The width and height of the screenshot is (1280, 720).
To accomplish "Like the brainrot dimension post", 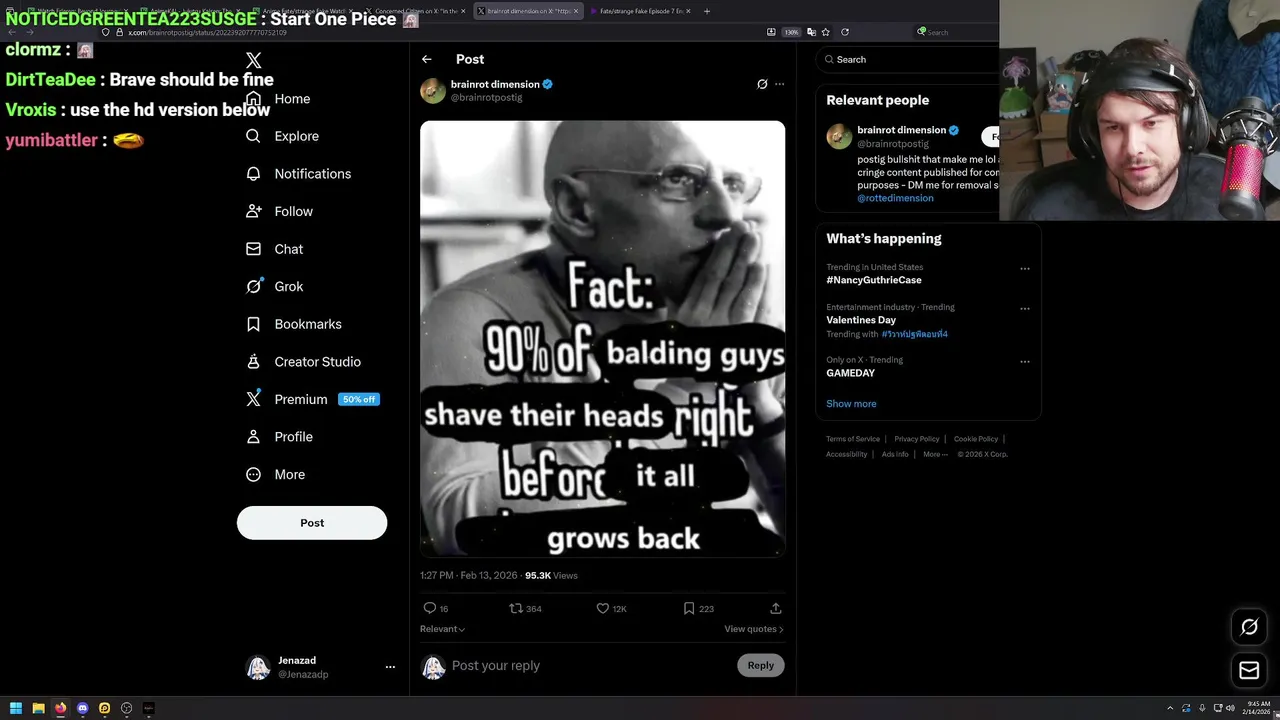I will [603, 608].
